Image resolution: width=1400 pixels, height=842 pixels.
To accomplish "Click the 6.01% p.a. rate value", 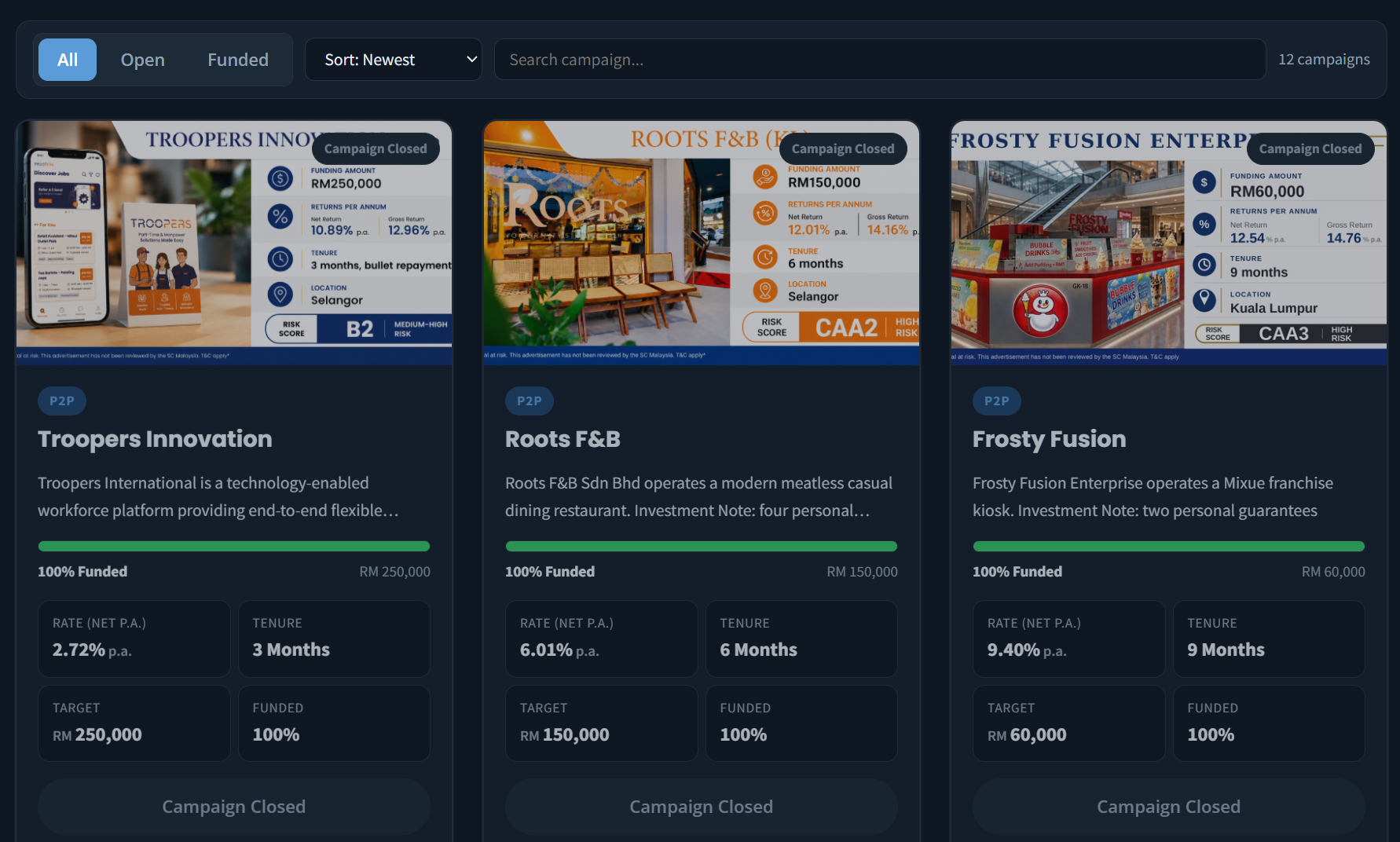I will [559, 650].
